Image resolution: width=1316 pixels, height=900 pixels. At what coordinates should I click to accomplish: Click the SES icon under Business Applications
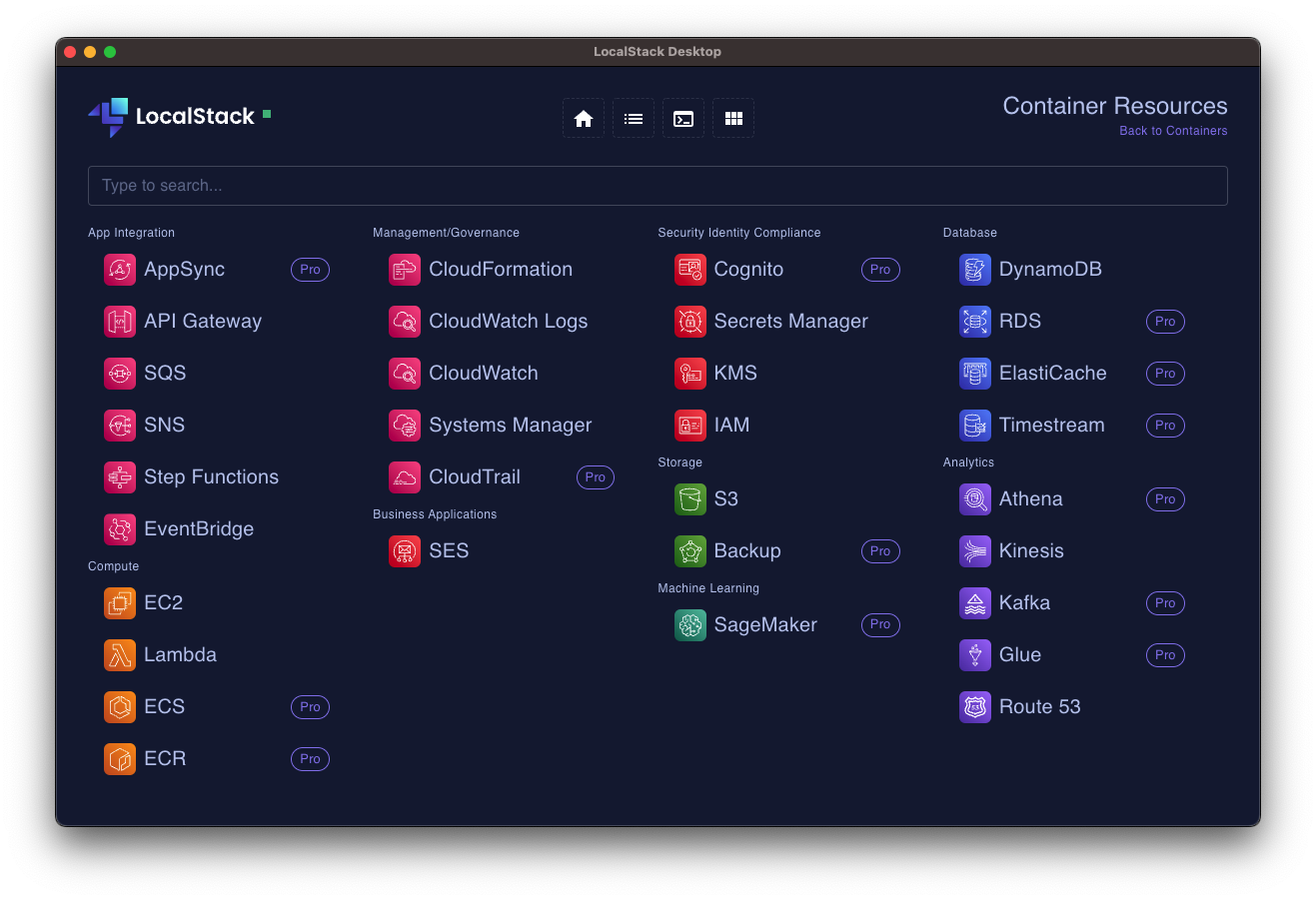pyautogui.click(x=405, y=550)
